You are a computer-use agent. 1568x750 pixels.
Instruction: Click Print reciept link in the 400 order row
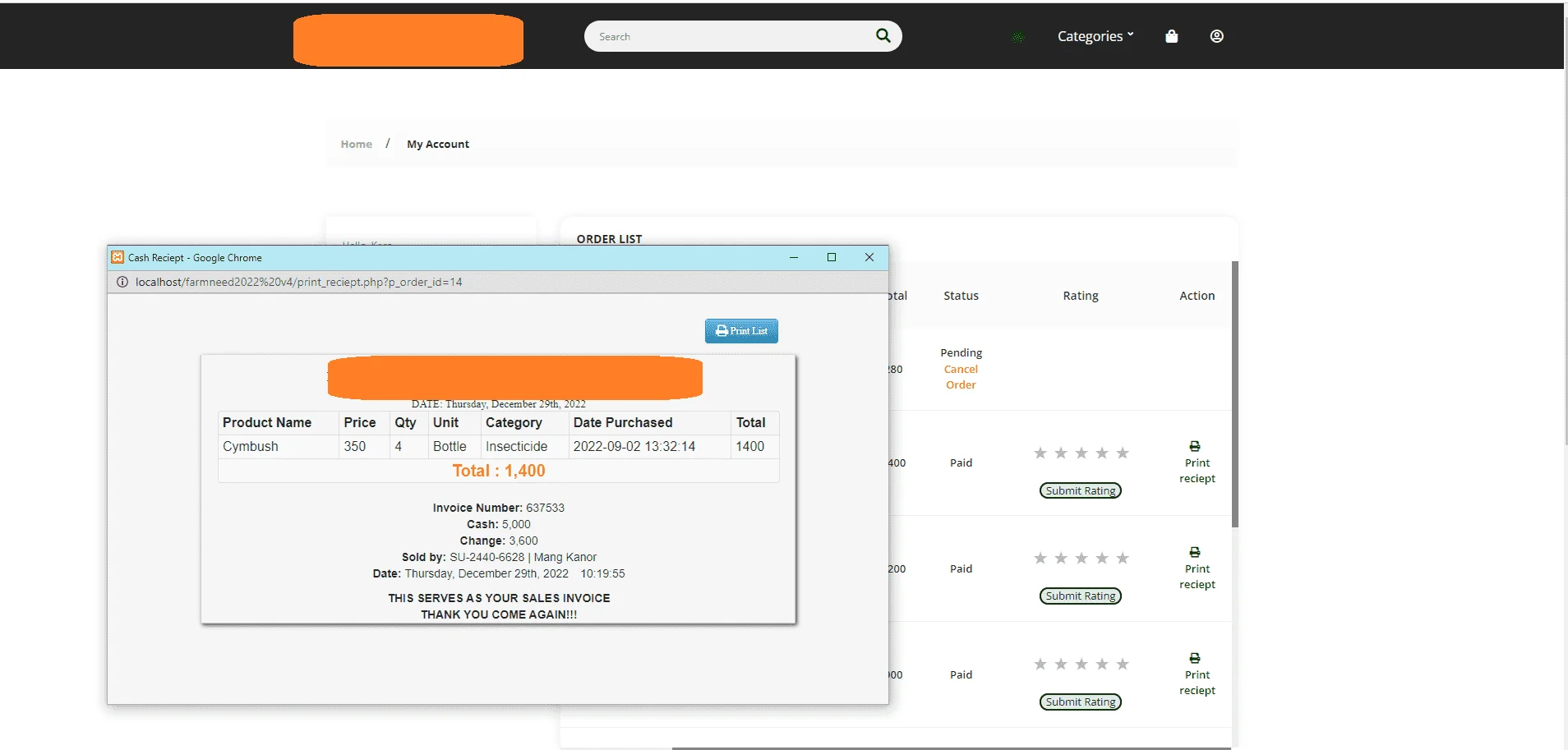pos(1197,471)
